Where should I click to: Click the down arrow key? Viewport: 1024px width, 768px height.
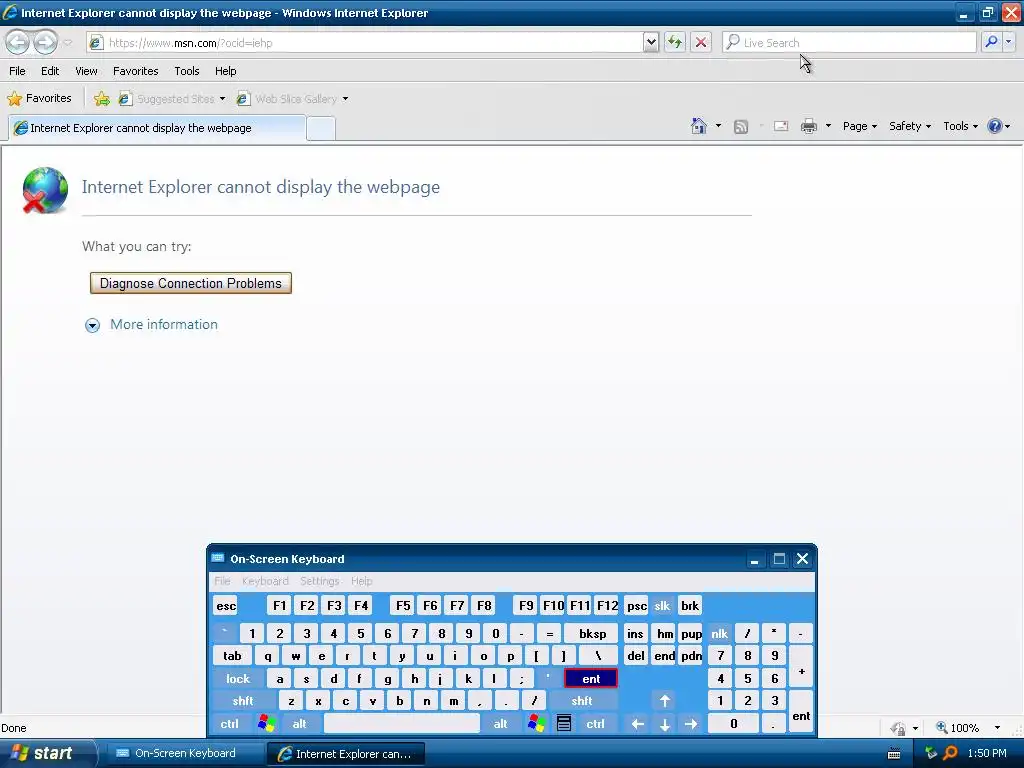point(665,724)
